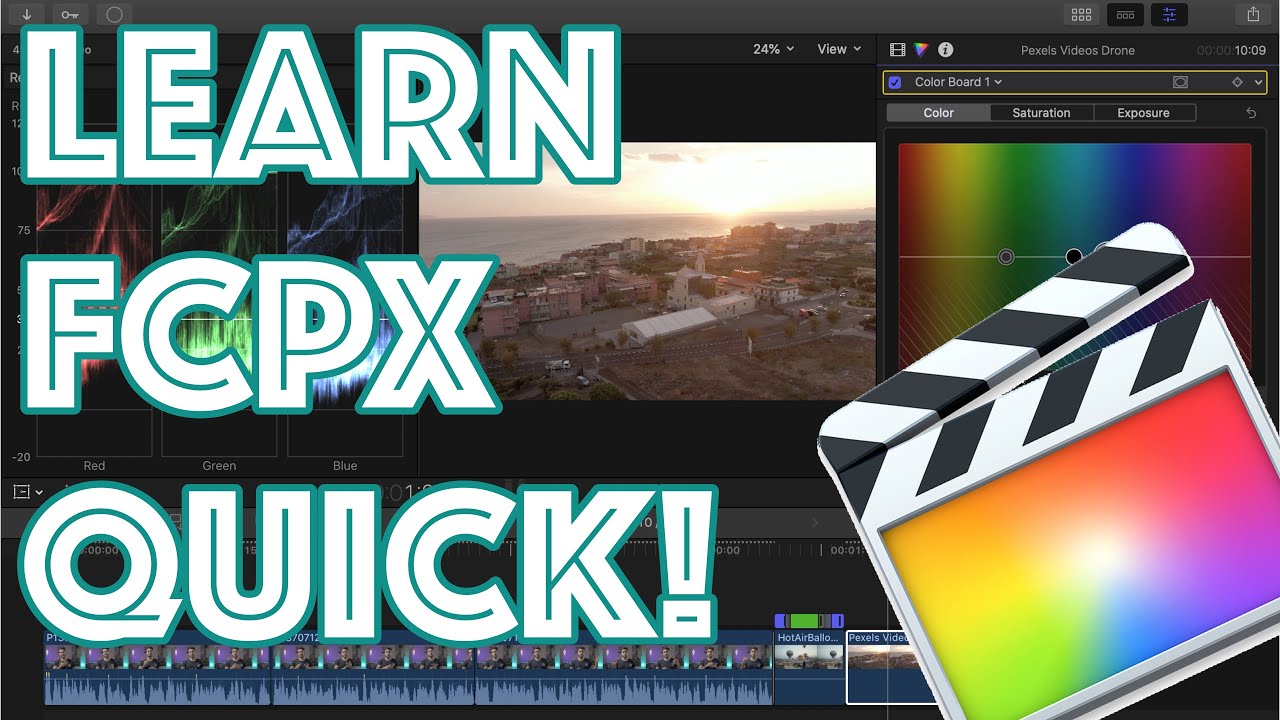Click the Blue waveform channel label
This screenshot has height=720, width=1280.
coord(345,465)
